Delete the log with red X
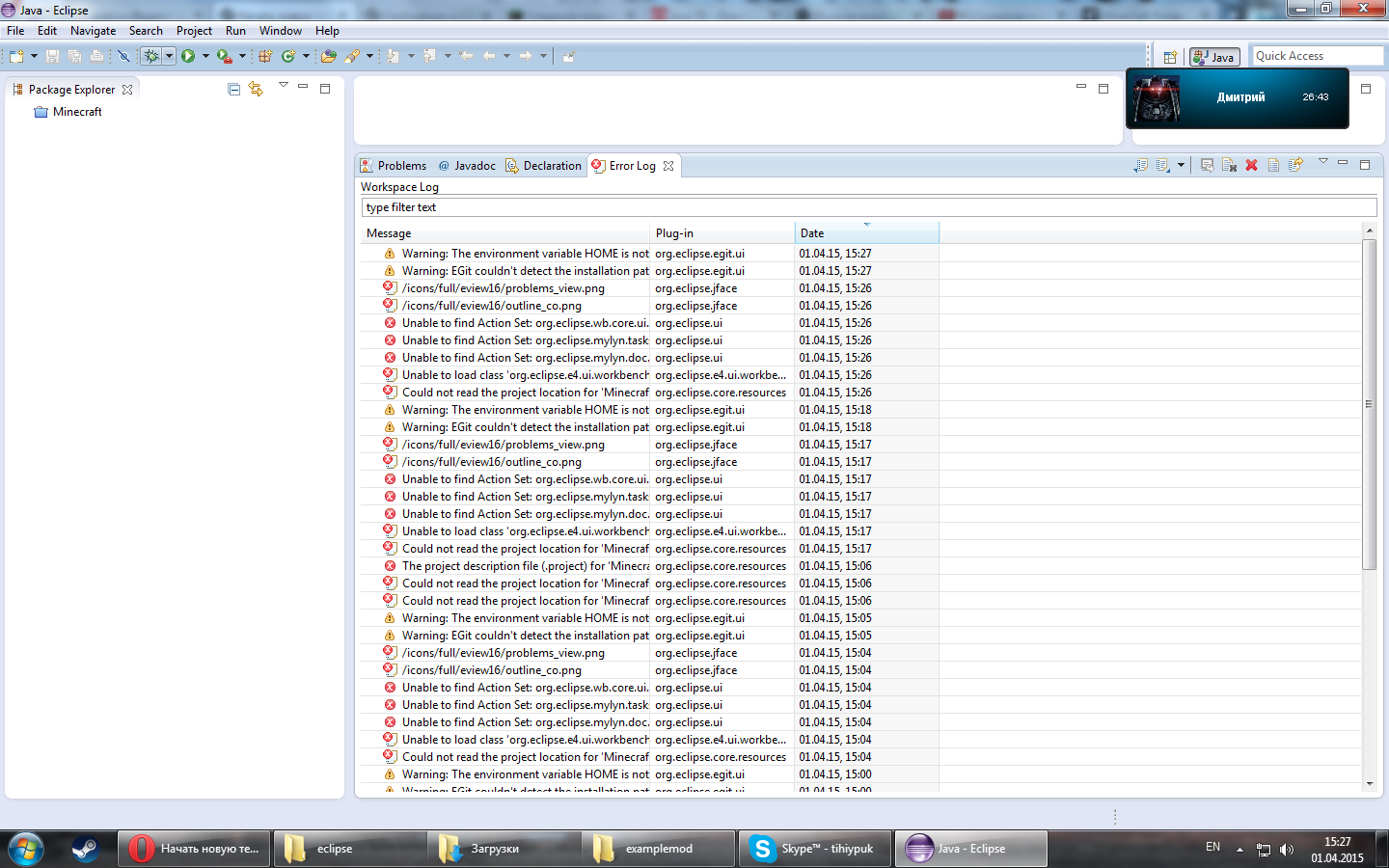 pyautogui.click(x=1252, y=165)
